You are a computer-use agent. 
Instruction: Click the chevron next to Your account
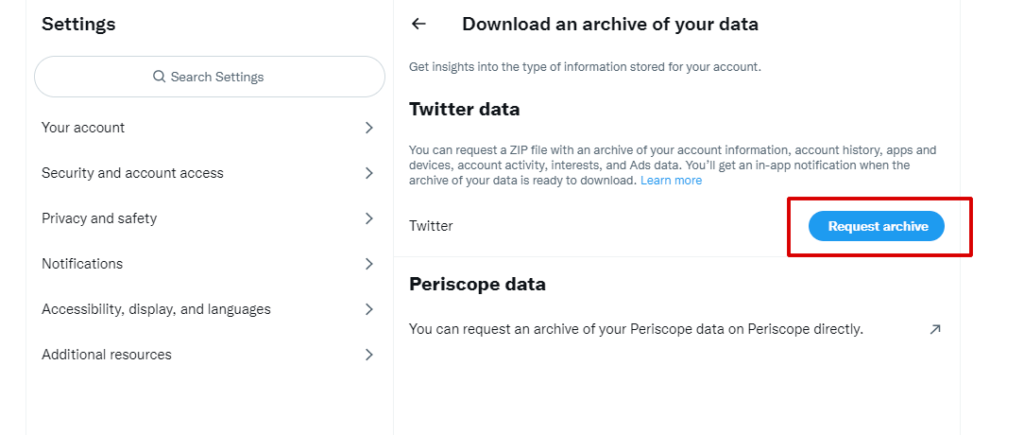369,128
